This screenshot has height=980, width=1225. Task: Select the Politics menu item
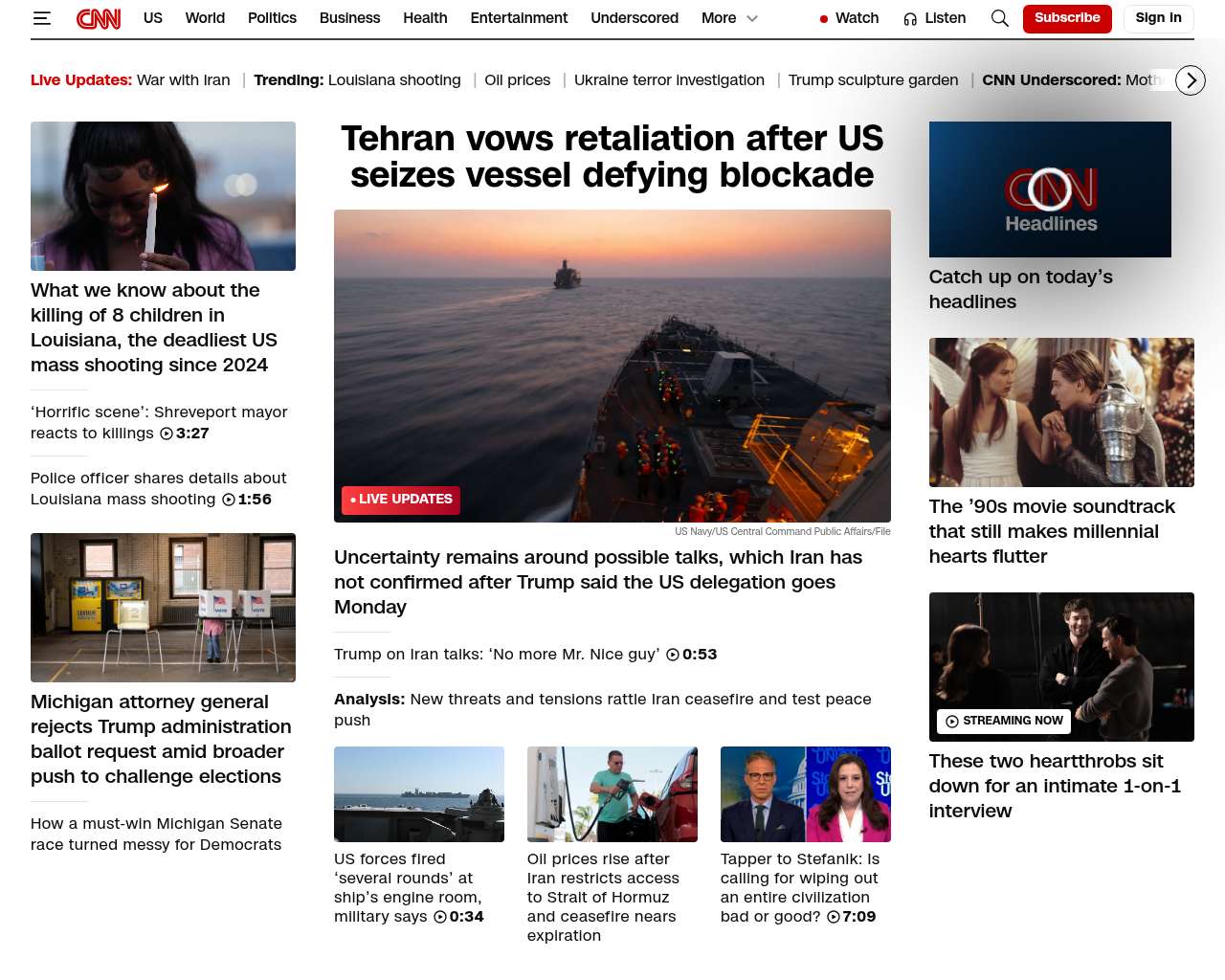point(272,18)
